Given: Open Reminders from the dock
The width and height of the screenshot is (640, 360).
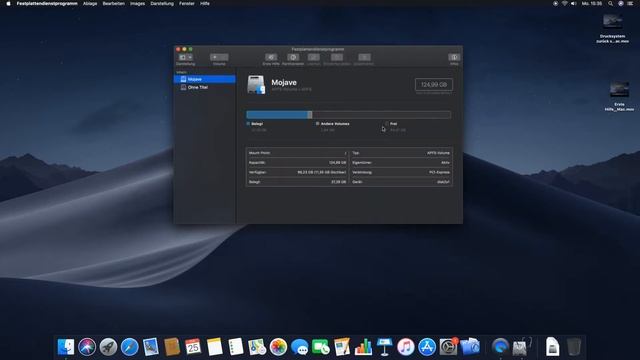Looking at the screenshot, I should tap(236, 347).
